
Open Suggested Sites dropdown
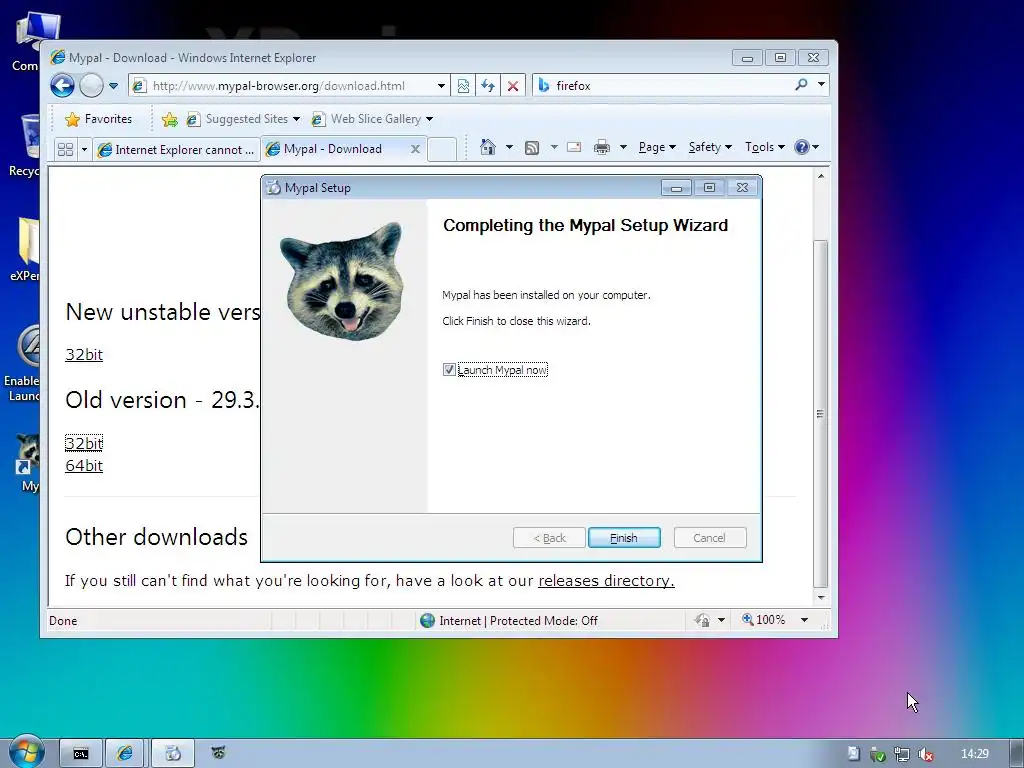[x=243, y=119]
